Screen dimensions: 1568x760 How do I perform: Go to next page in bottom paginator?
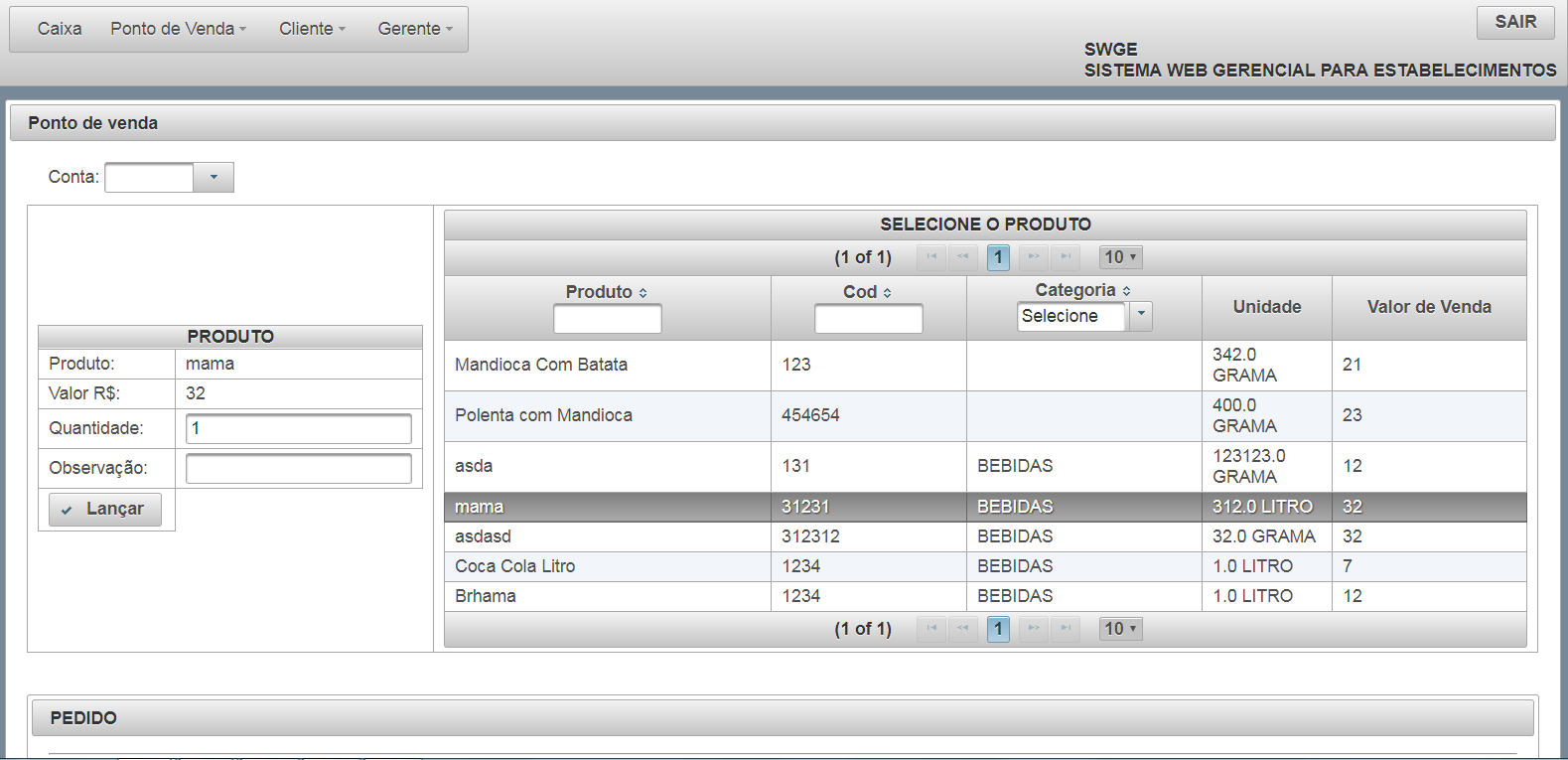pyautogui.click(x=1034, y=629)
